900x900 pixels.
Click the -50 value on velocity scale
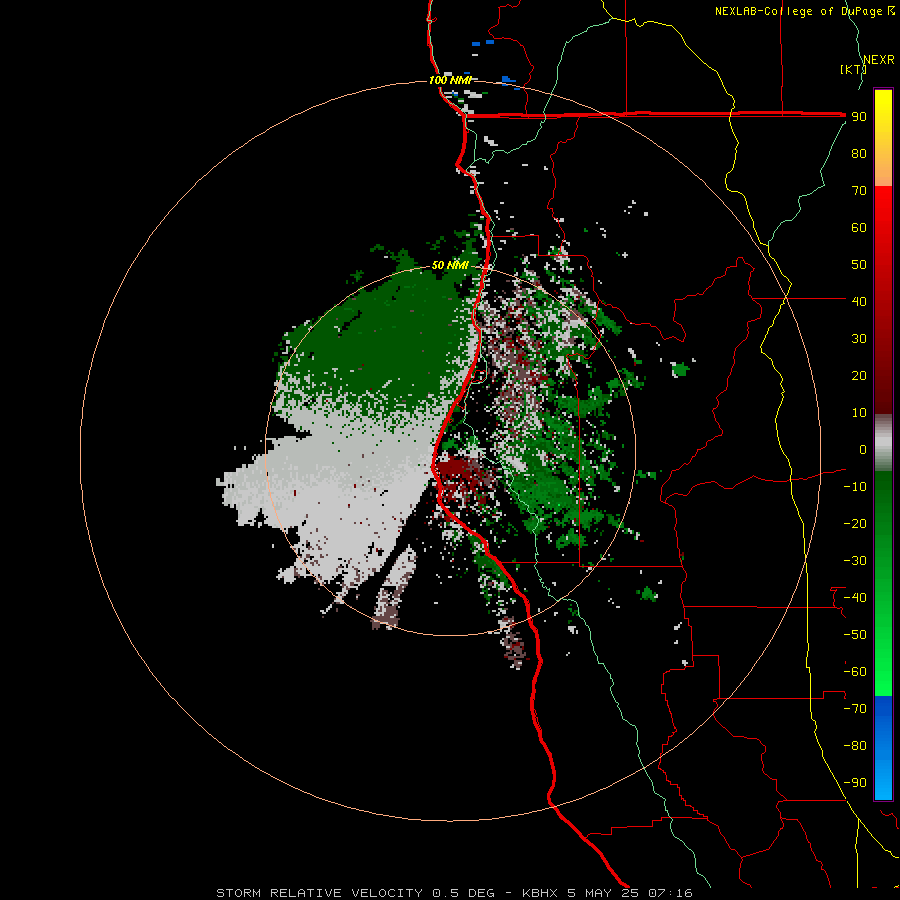point(855,634)
